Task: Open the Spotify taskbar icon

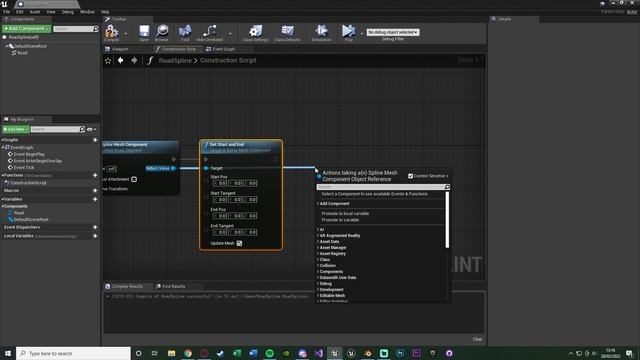Action: (269, 353)
